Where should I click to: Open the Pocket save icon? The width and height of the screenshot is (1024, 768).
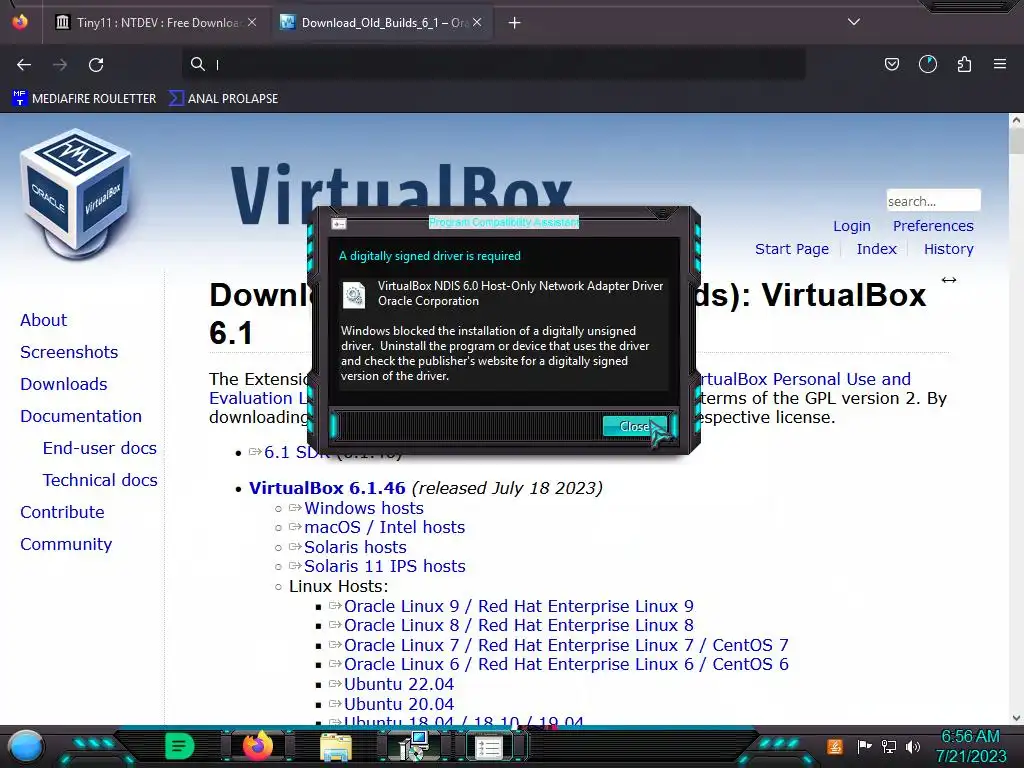pyautogui.click(x=891, y=64)
